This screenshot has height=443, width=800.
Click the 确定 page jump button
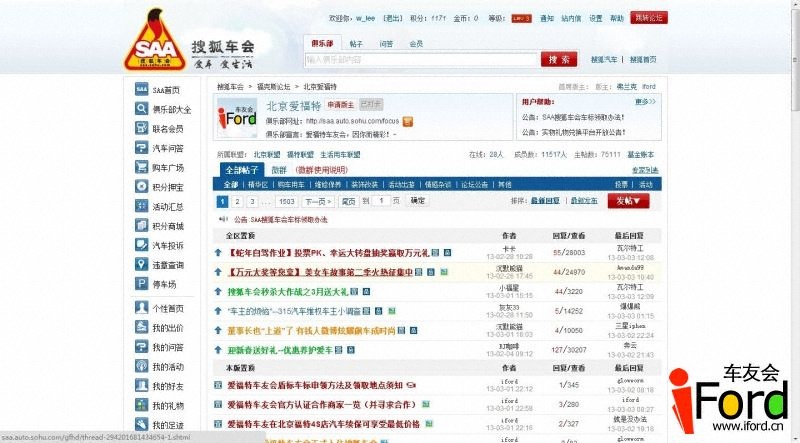coord(417,201)
